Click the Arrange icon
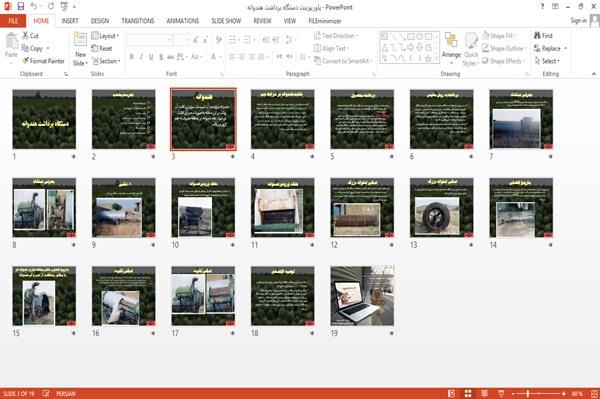 click(x=451, y=41)
